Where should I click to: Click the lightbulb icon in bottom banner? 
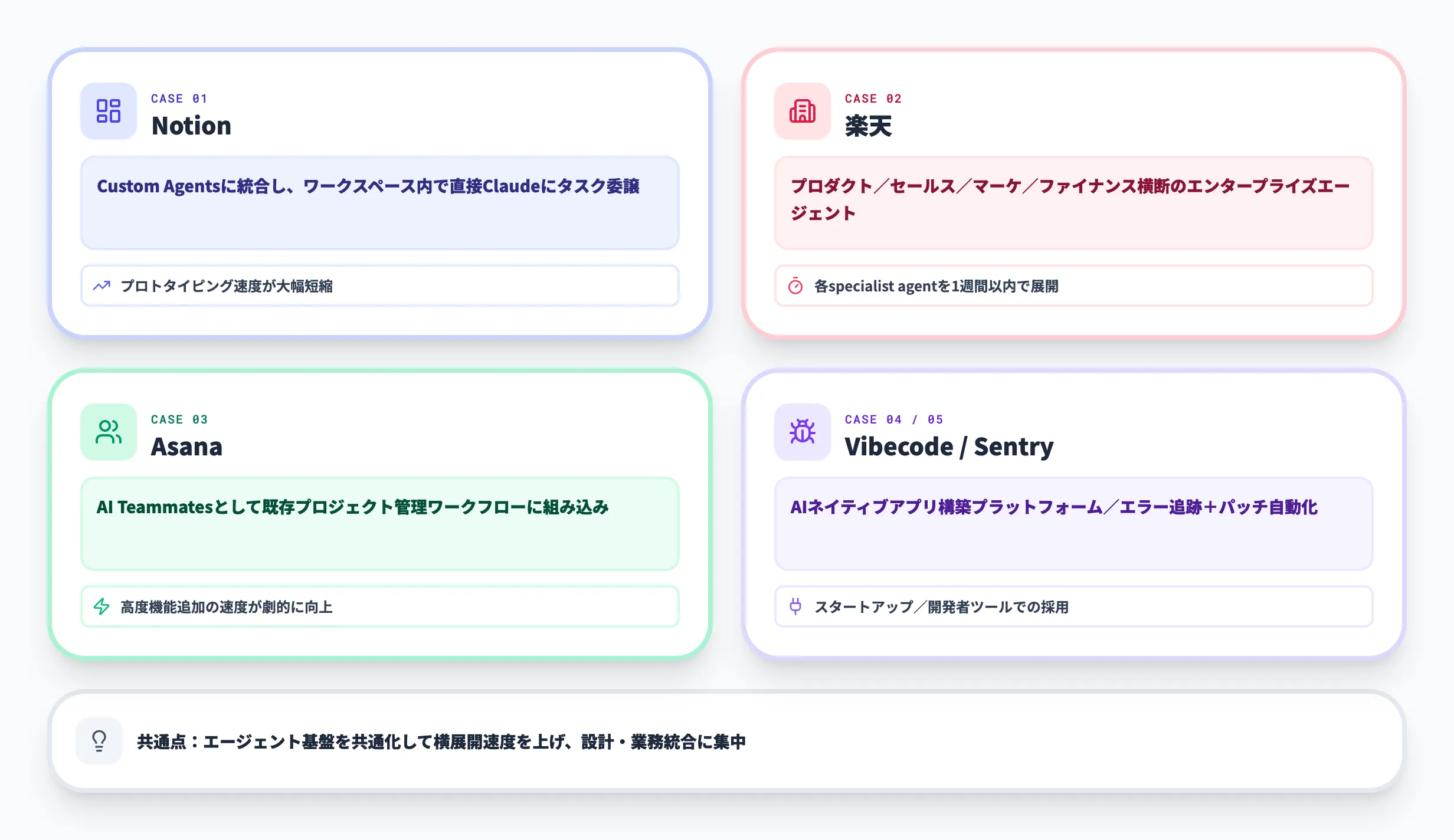[99, 741]
